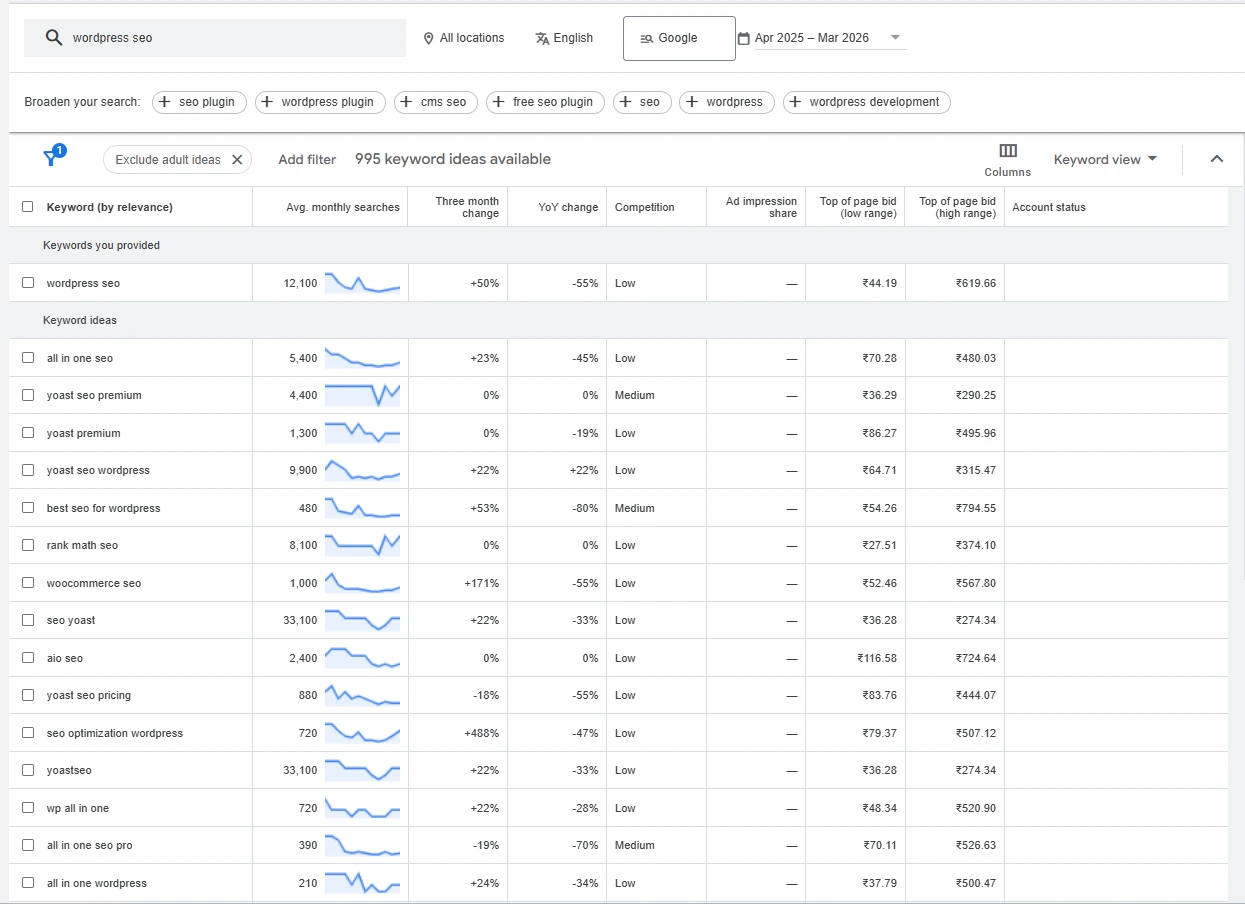Tick the 'all in one seo pro' checkbox

pyautogui.click(x=28, y=845)
